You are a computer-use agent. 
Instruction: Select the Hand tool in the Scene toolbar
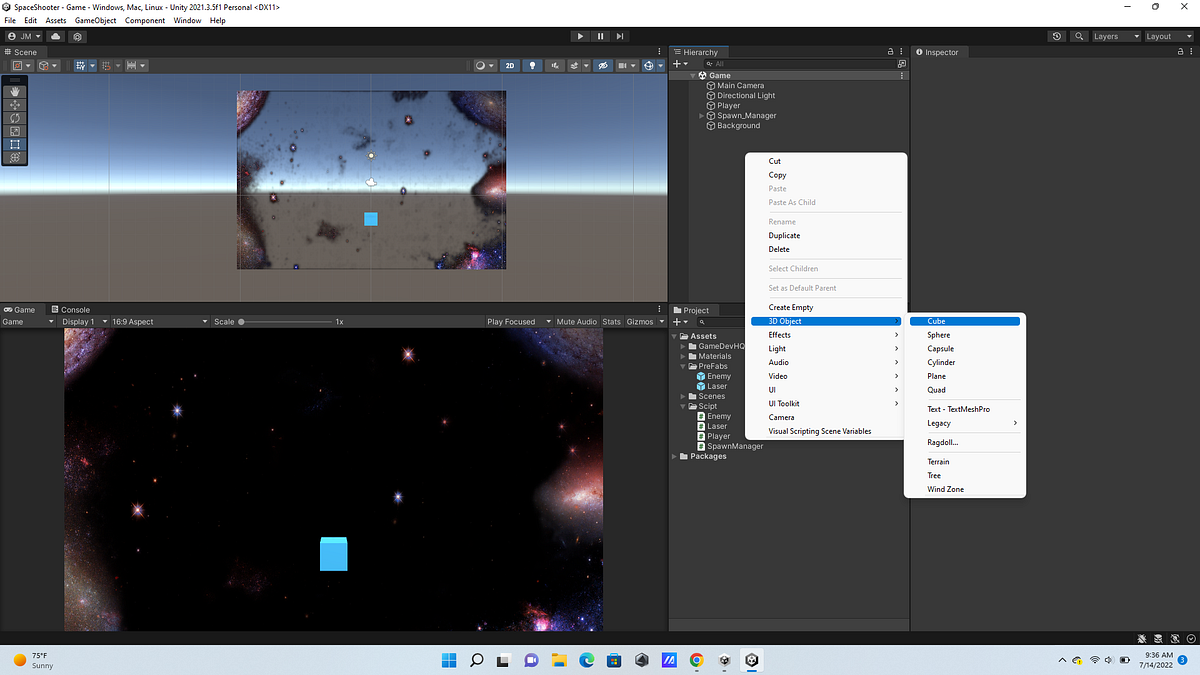point(14,91)
